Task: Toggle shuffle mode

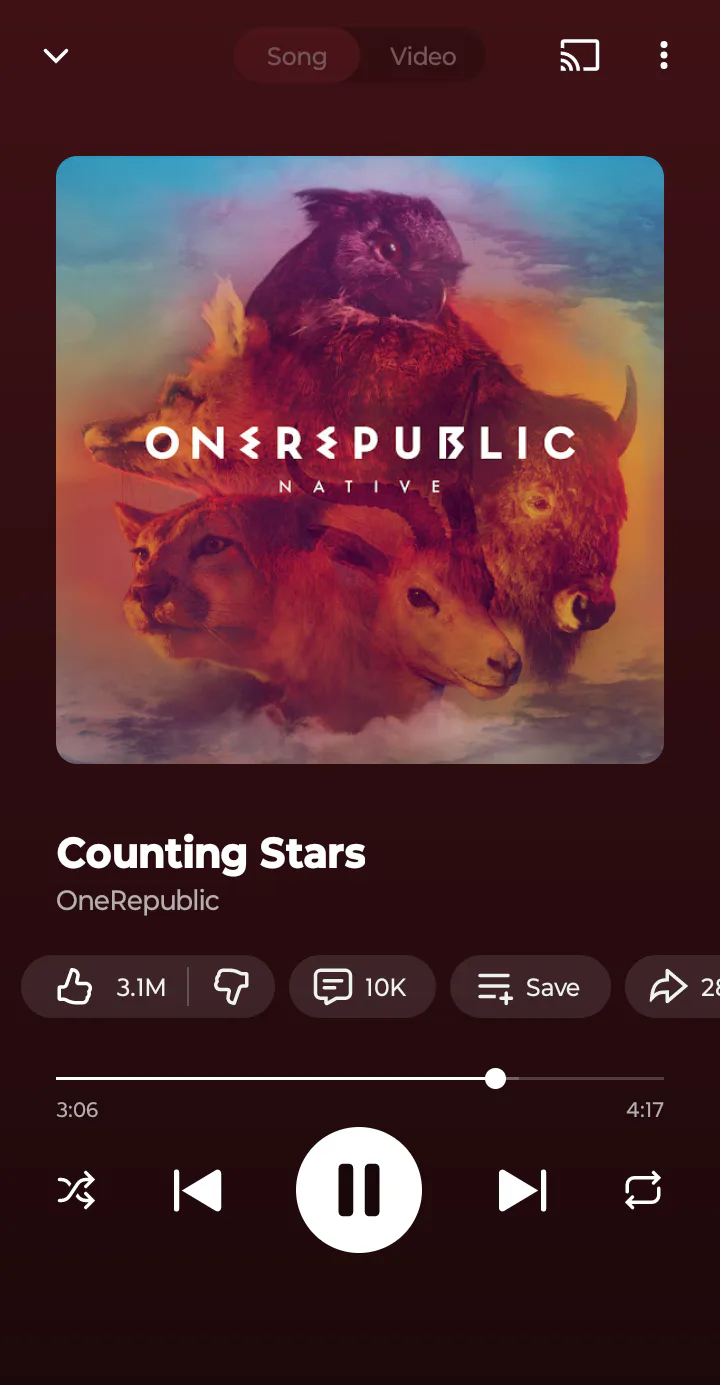Action: [x=76, y=1190]
